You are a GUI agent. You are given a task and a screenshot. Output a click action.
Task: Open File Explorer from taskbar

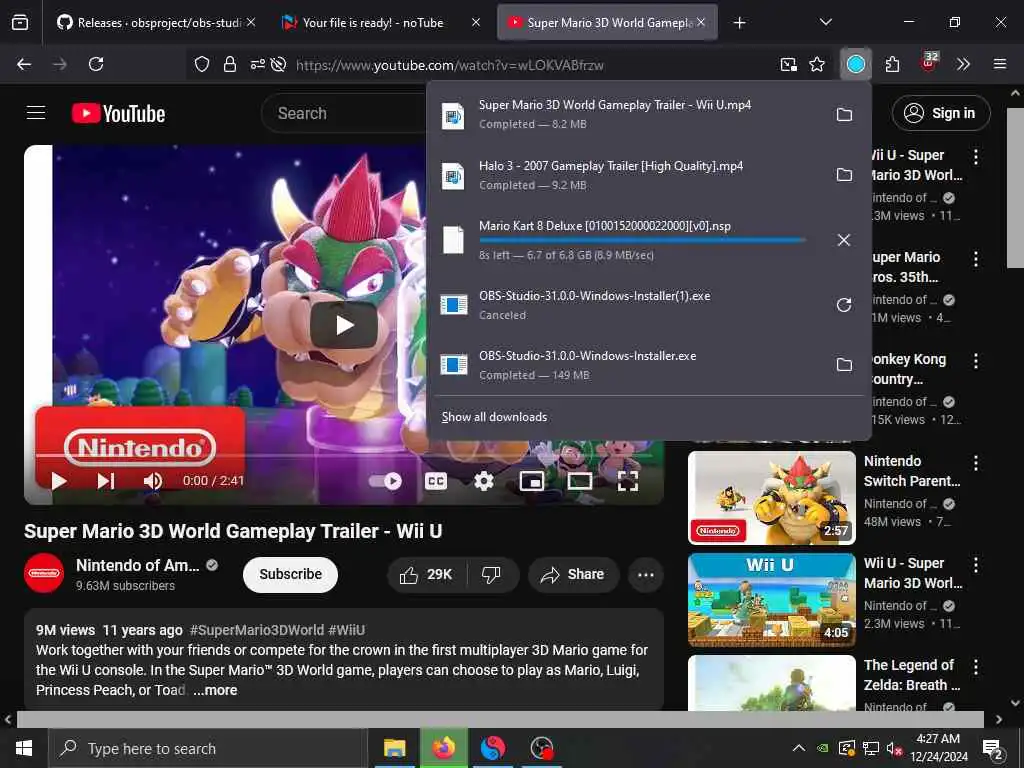point(394,748)
